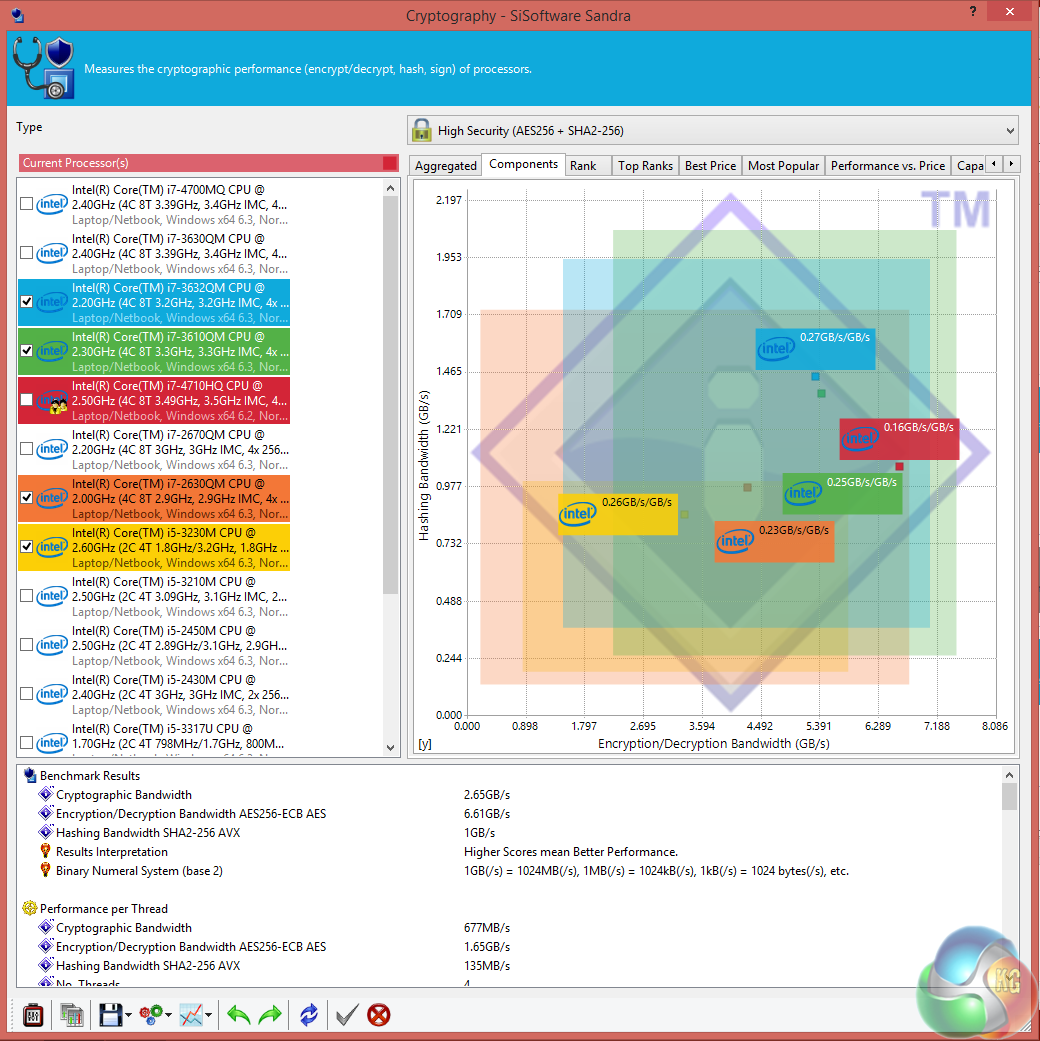Click the red cancel X icon
The height and width of the screenshot is (1041, 1040).
click(x=379, y=1014)
